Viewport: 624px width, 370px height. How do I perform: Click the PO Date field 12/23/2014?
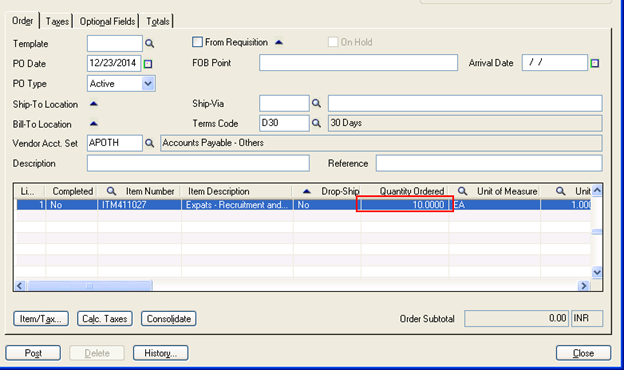pos(114,63)
